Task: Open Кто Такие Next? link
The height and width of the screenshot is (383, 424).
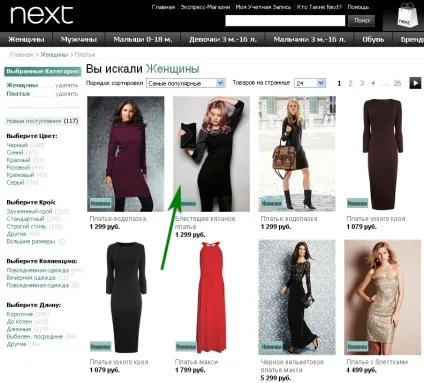Action: pos(319,7)
